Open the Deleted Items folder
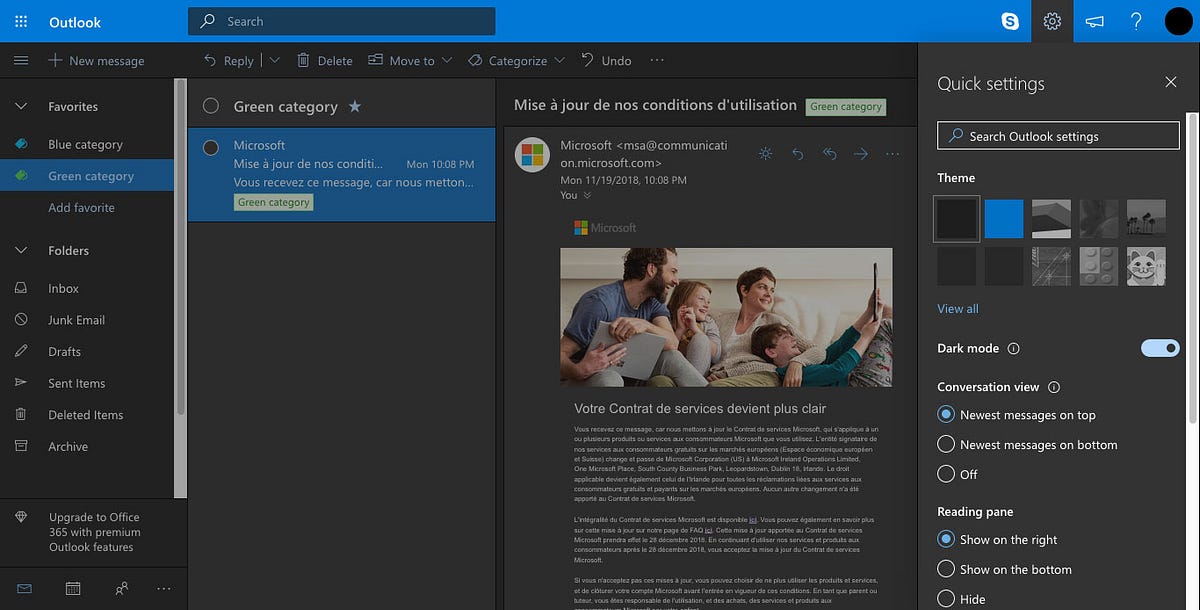Screen dimensions: 1200x610 (85, 415)
